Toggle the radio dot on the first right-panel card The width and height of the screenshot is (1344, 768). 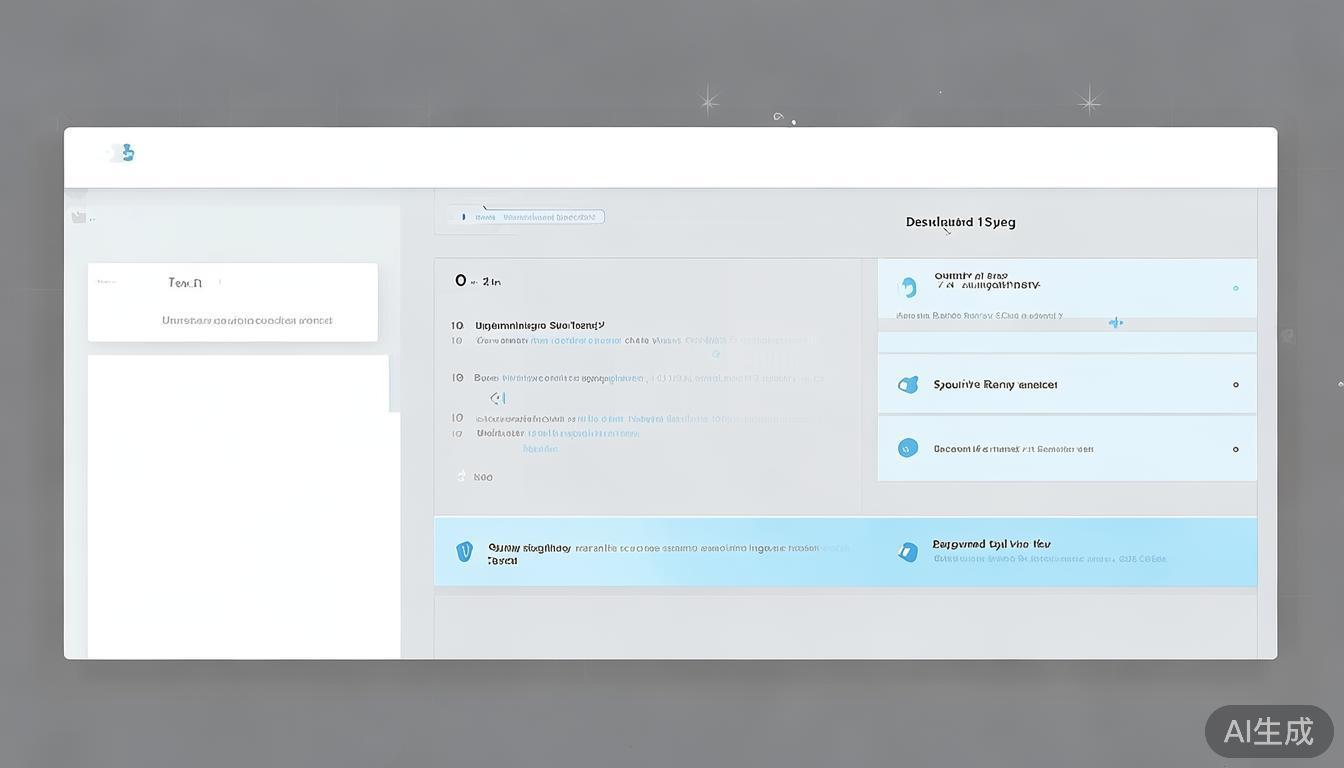pos(1236,288)
